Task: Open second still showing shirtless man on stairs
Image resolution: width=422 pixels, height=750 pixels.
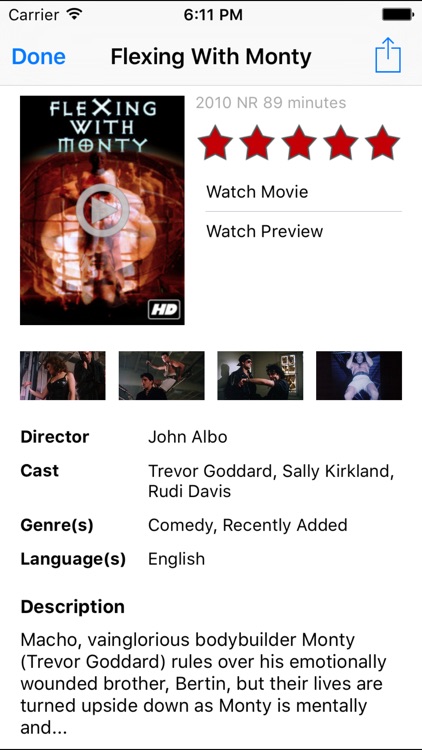Action: click(161, 375)
